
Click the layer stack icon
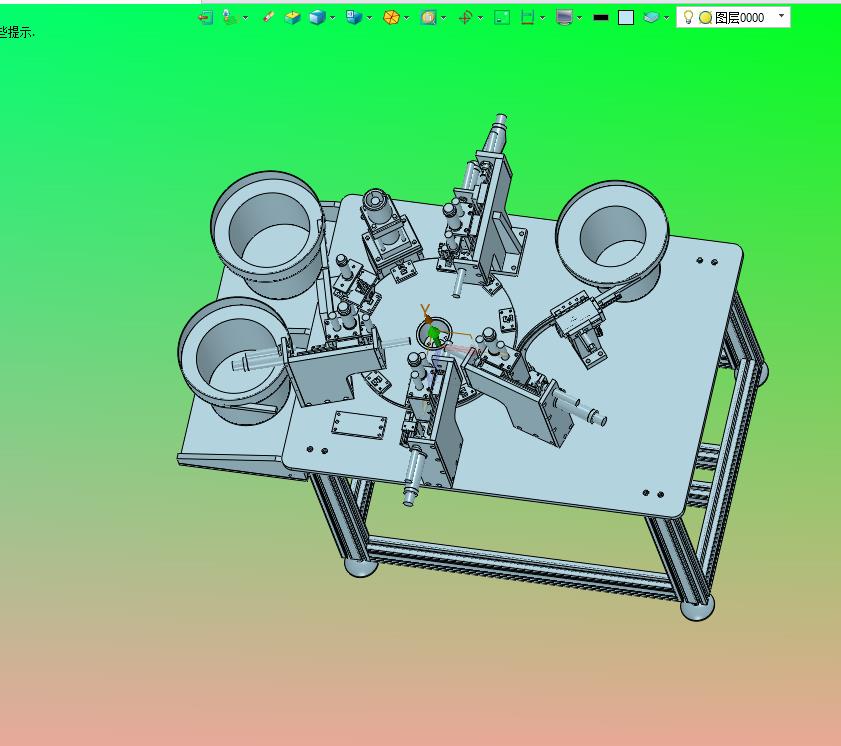pyautogui.click(x=651, y=18)
